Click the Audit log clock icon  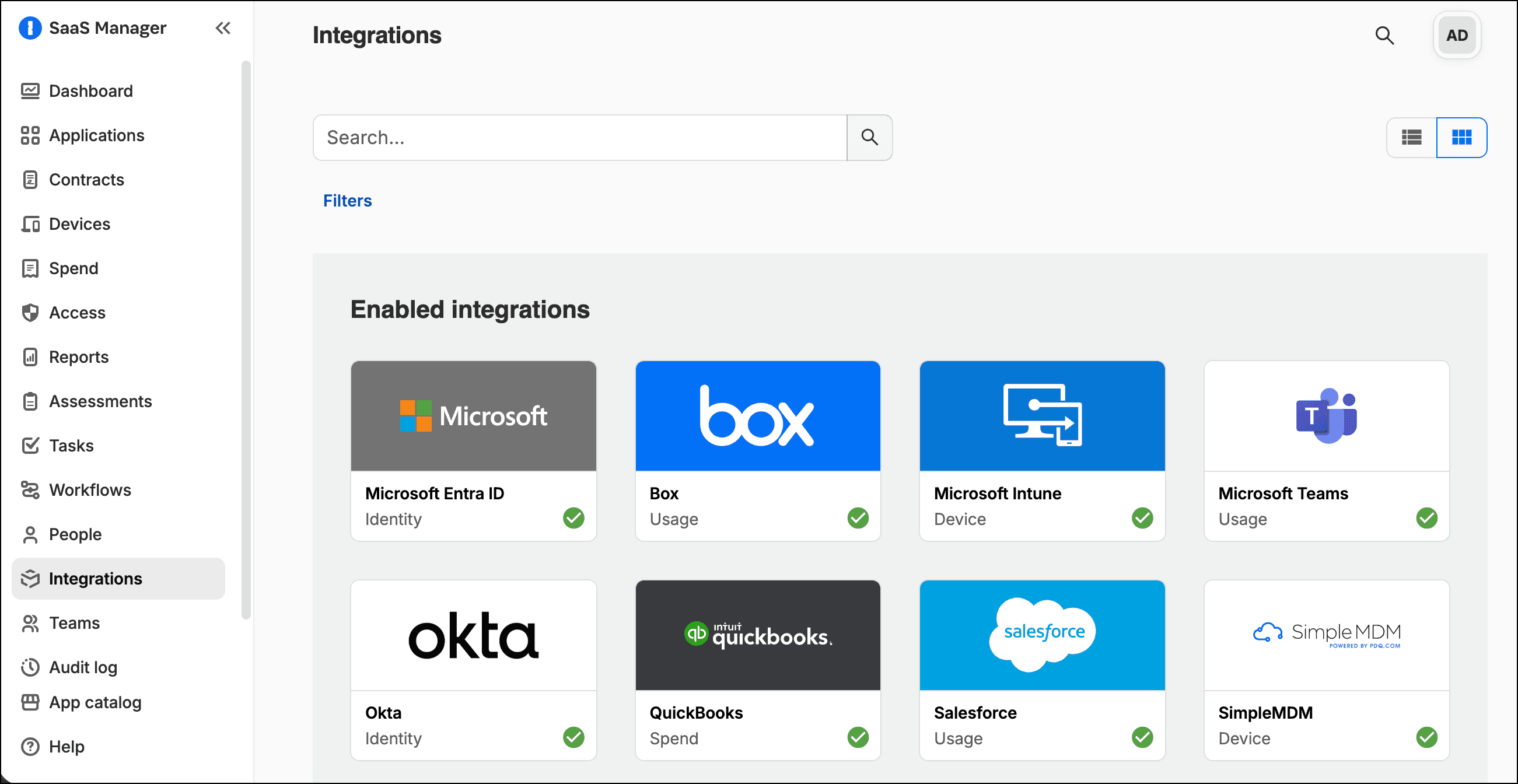coord(30,667)
